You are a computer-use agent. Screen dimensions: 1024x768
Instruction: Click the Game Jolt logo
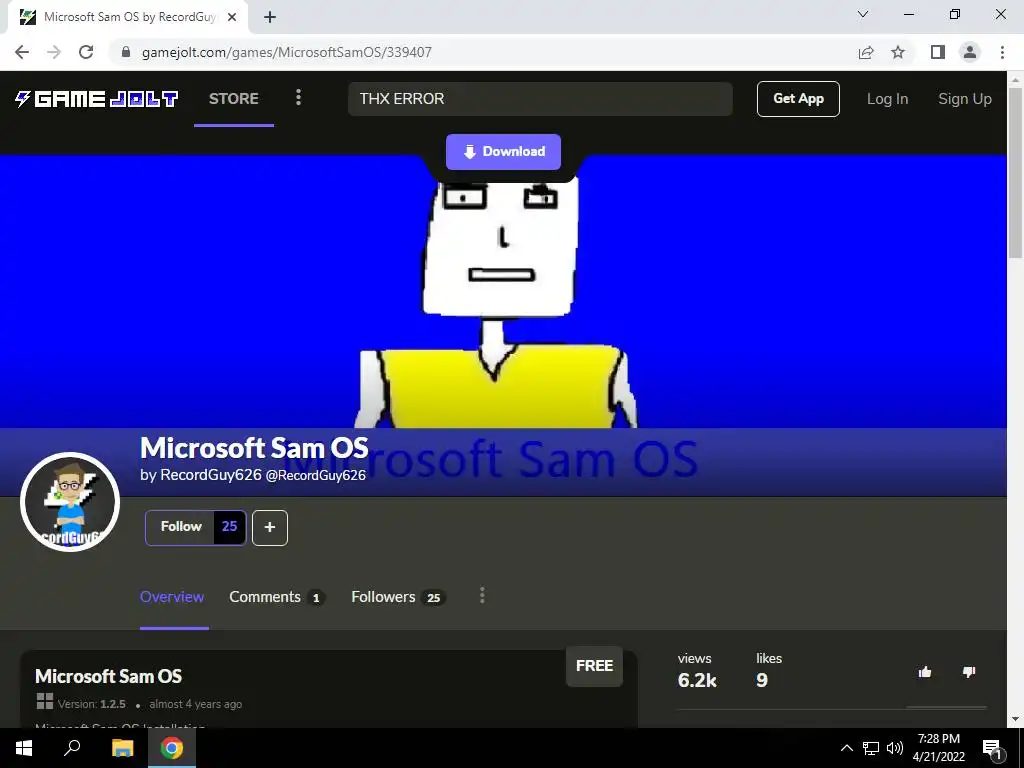click(x=96, y=99)
